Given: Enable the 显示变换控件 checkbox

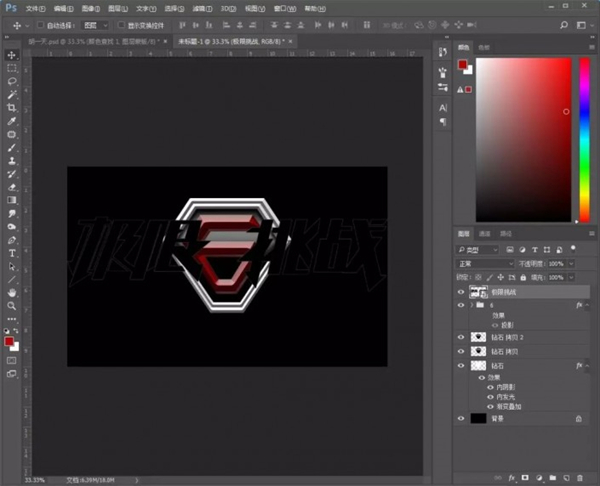Looking at the screenshot, I should [x=121, y=25].
